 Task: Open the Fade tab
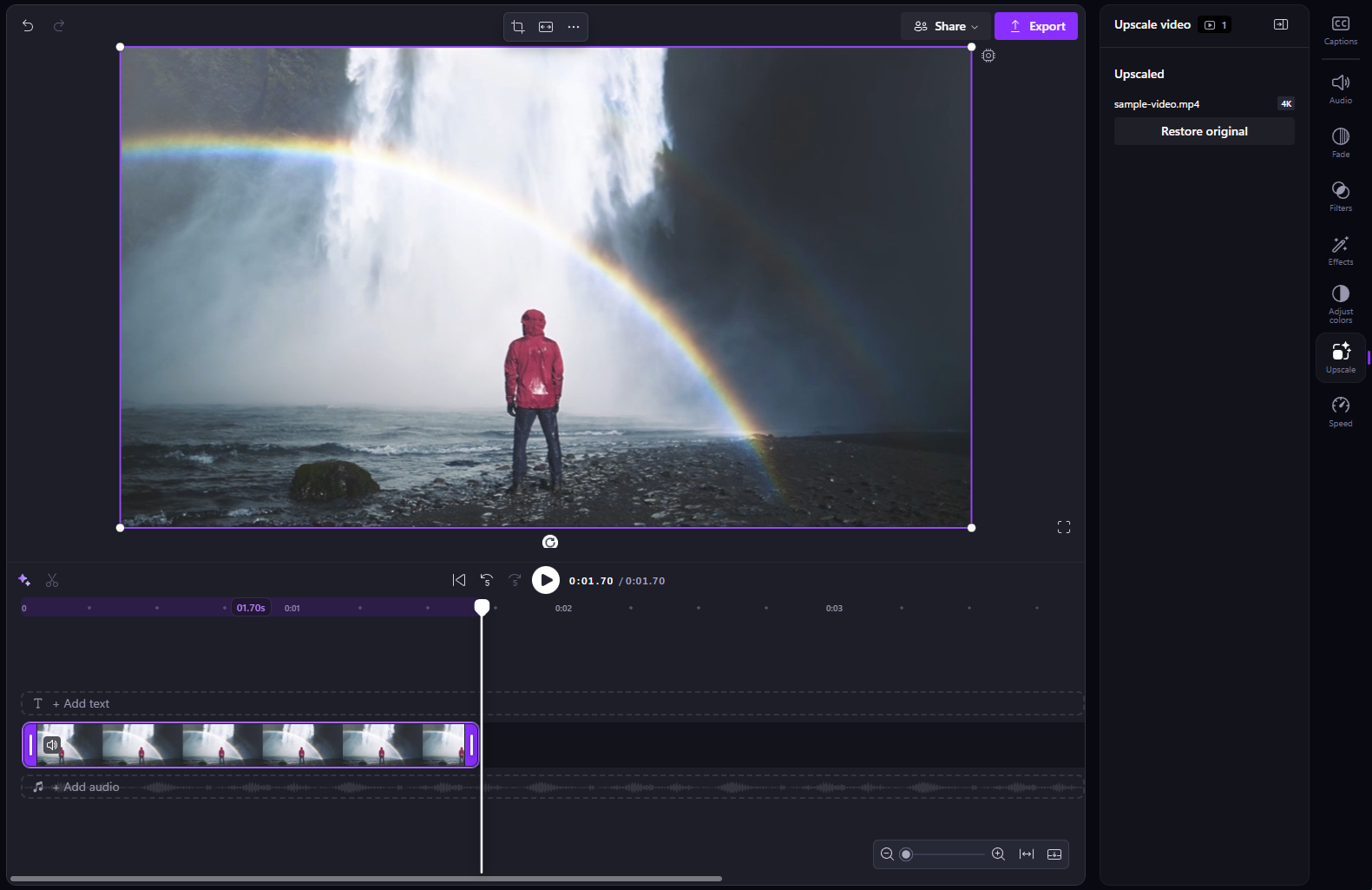pyautogui.click(x=1341, y=143)
